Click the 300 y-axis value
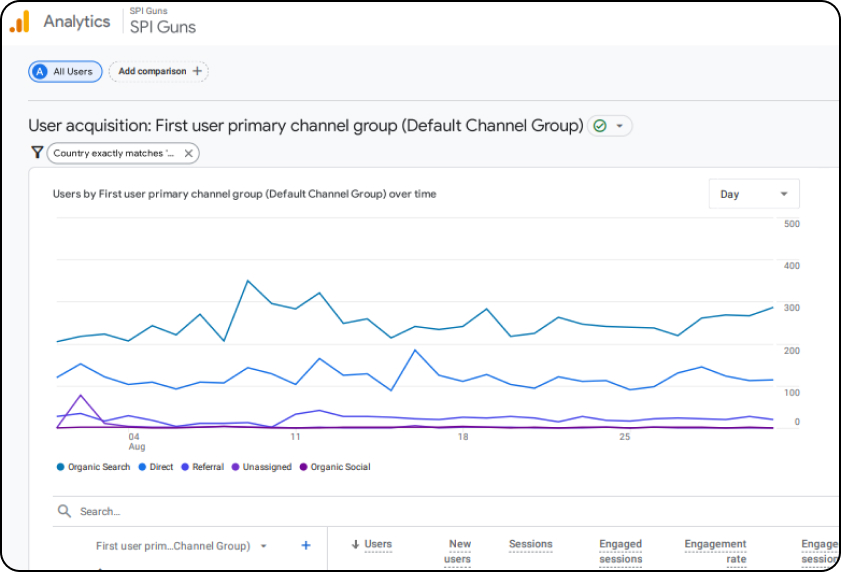This screenshot has height=572, width=841. [792, 308]
